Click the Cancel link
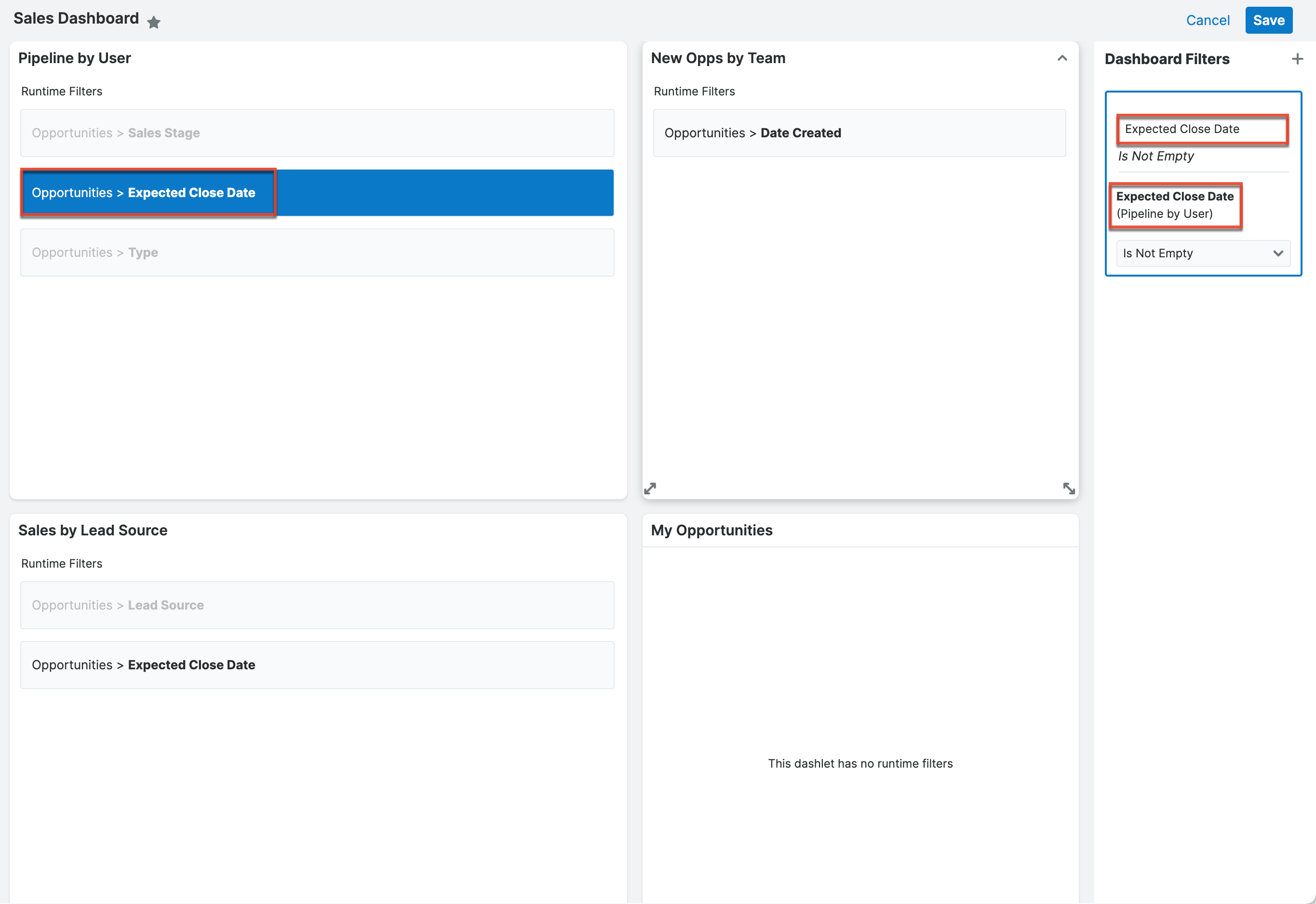 1208,20
